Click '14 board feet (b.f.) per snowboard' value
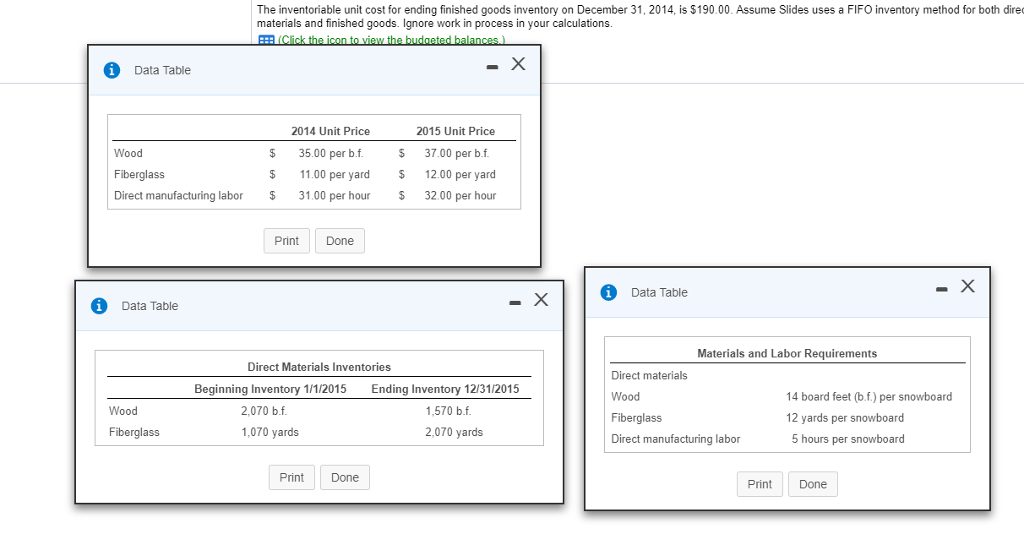 [869, 397]
